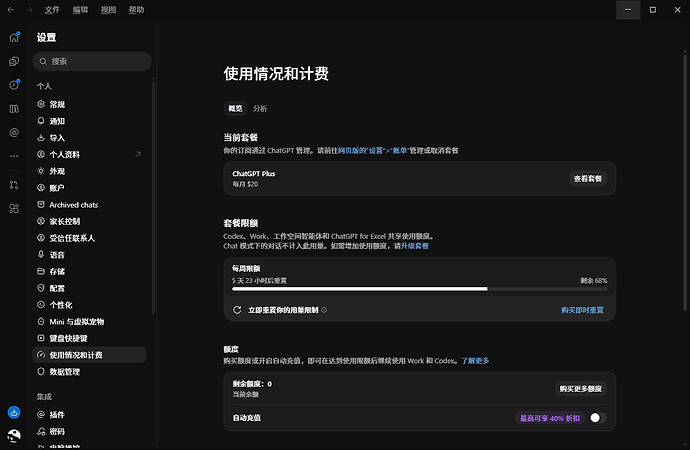Go back with the left arrow
Screen dimensions: 690x450
click(x=11, y=9)
